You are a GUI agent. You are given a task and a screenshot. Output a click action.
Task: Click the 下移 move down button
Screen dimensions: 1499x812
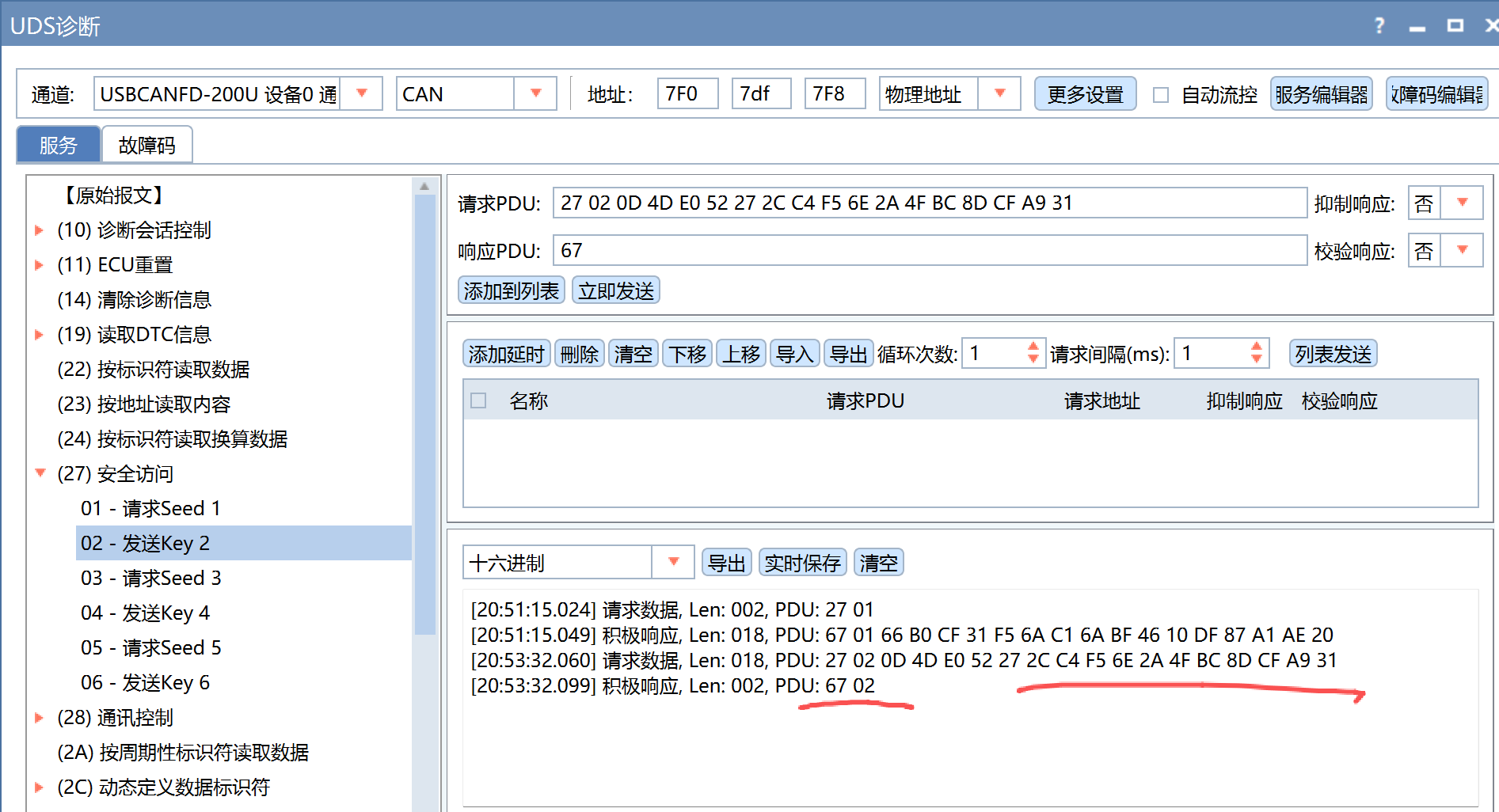[687, 354]
